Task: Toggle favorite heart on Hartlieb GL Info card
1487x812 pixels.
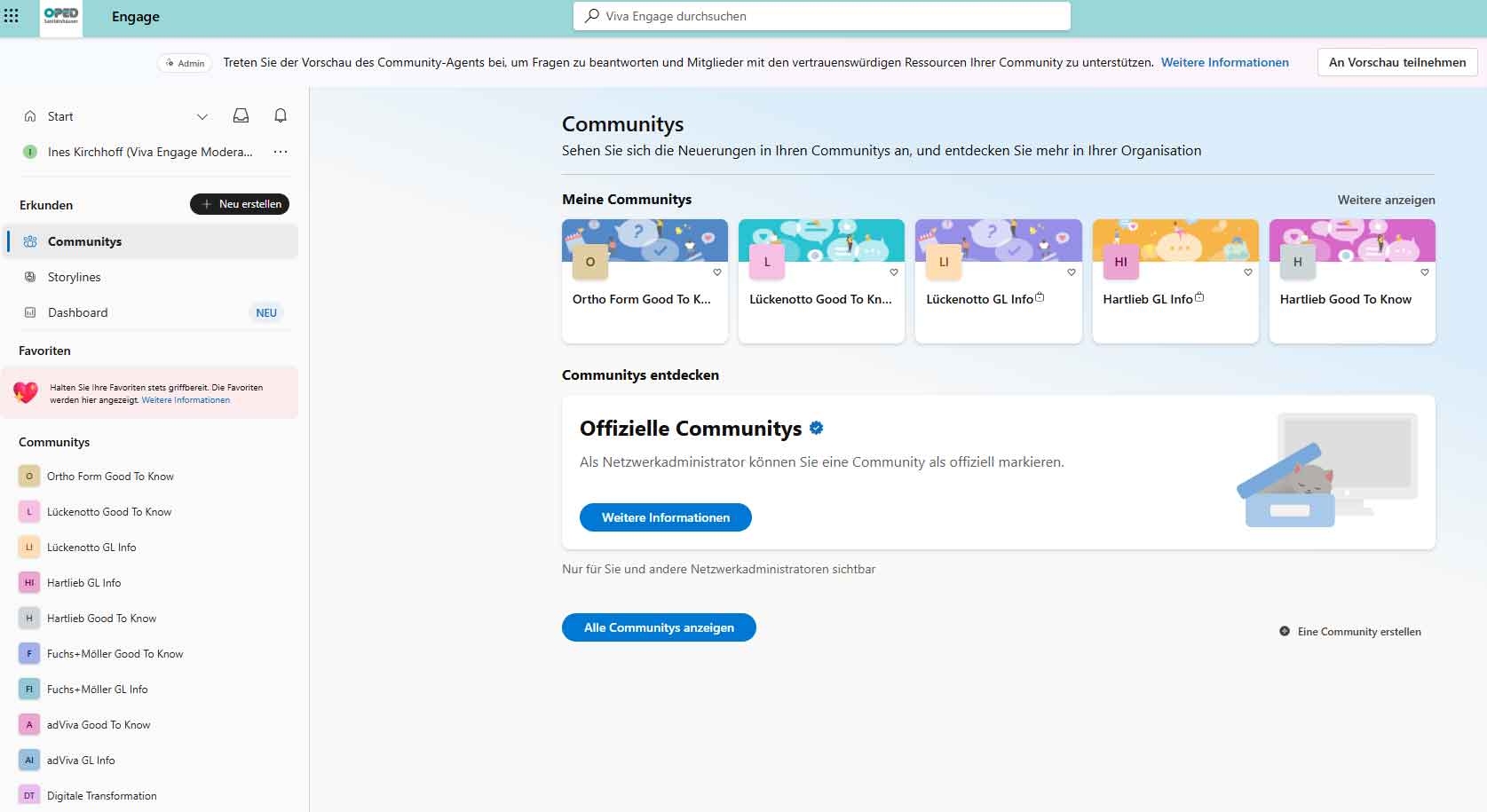Action: 1248,272
